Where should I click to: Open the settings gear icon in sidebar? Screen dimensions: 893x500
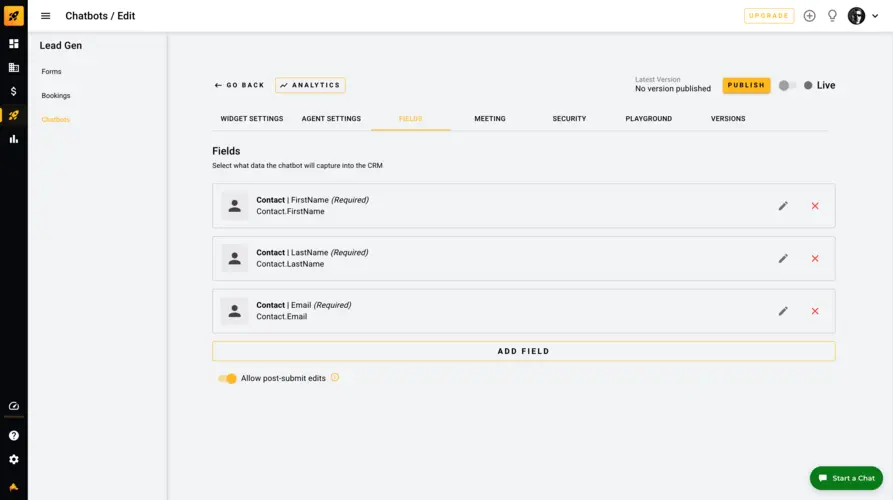tap(14, 460)
